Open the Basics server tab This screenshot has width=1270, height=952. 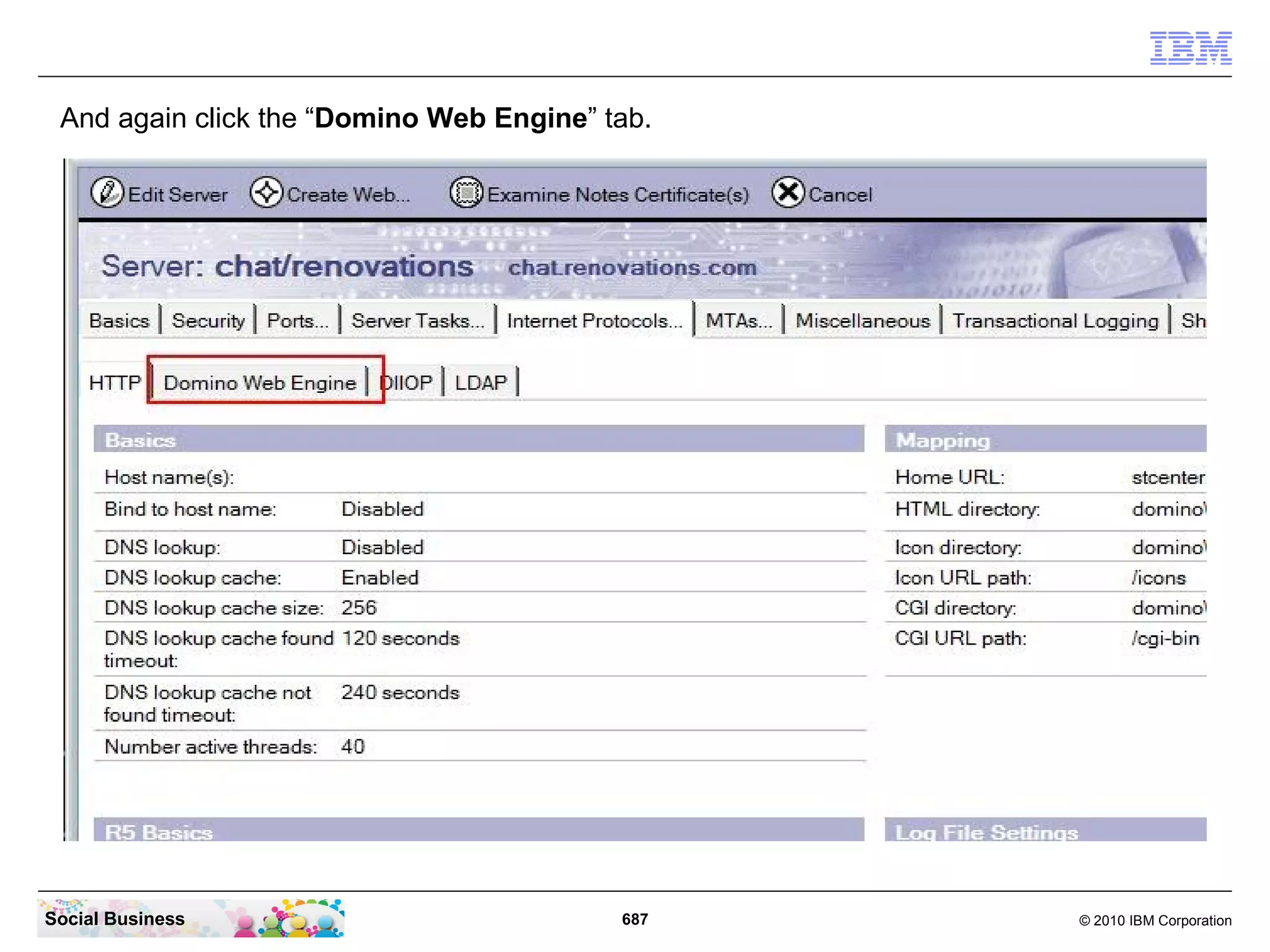pyautogui.click(x=120, y=321)
